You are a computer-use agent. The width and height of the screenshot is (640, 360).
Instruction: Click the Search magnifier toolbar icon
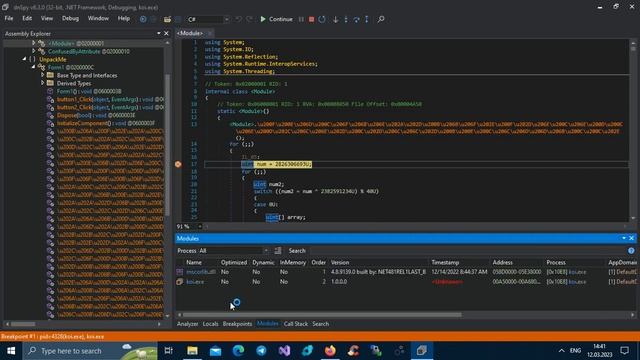tap(381, 19)
